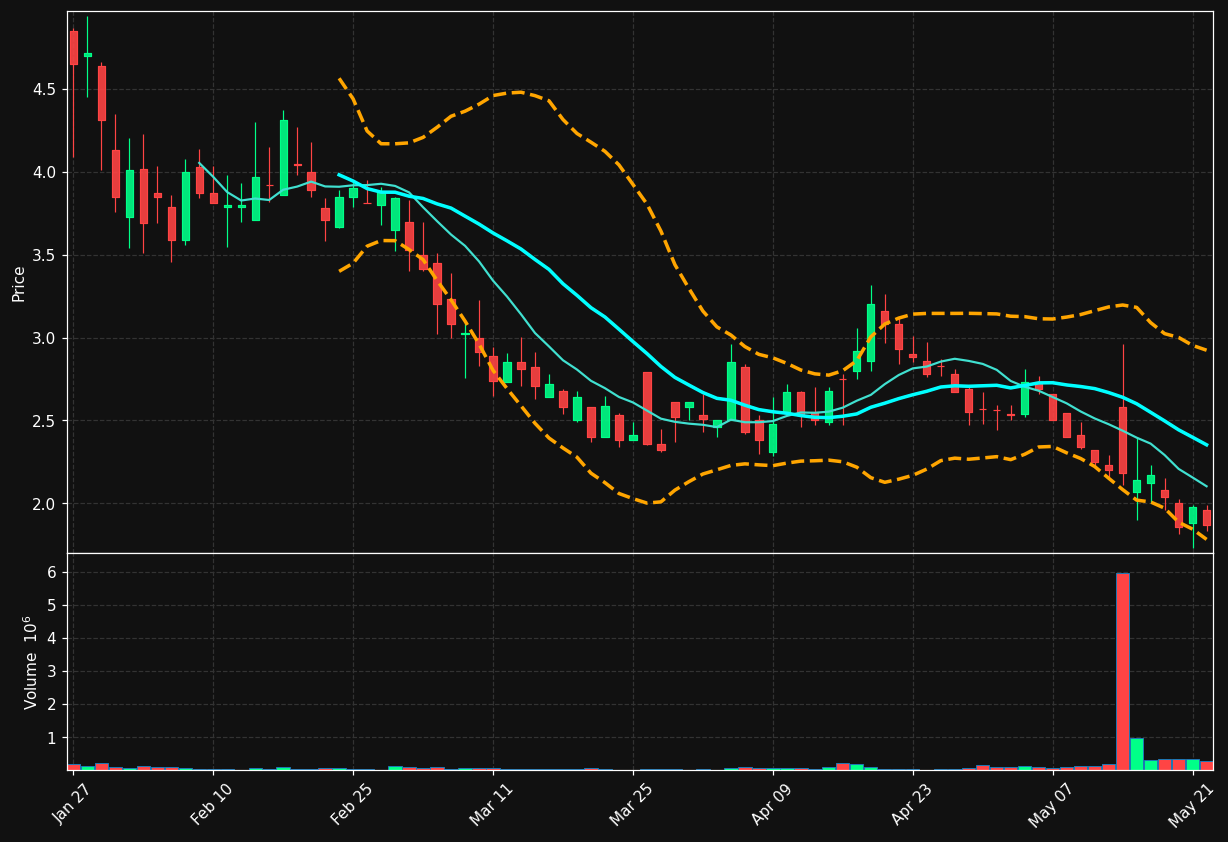The height and width of the screenshot is (842, 1228).
Task: Select the volume tick label 4
Action: tap(52, 639)
